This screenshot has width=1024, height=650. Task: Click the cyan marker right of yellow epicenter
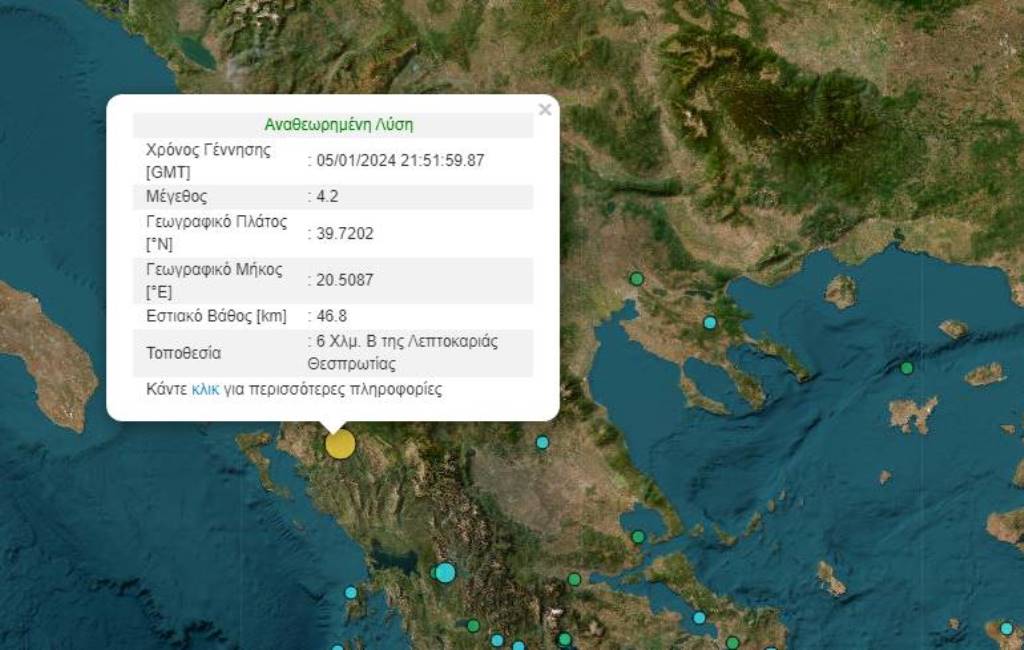coord(542,442)
